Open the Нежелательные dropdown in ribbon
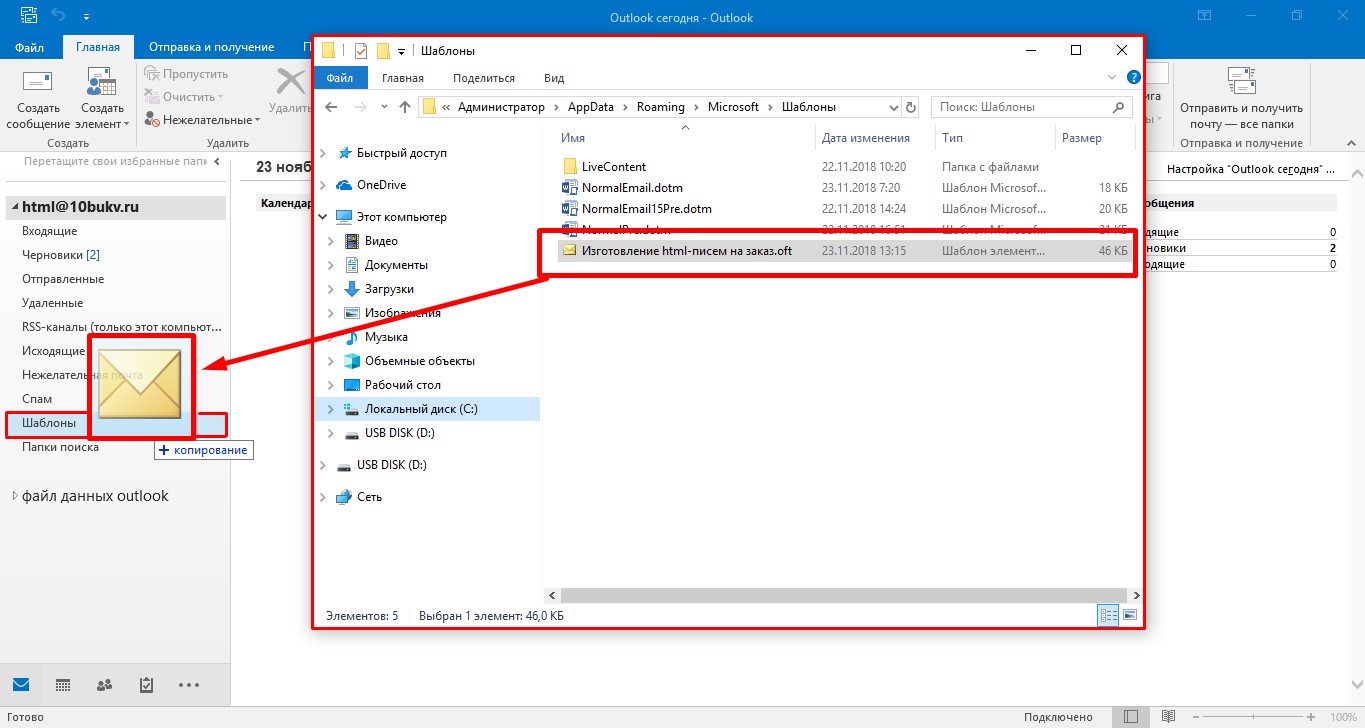Image resolution: width=1365 pixels, height=728 pixels. tap(202, 120)
